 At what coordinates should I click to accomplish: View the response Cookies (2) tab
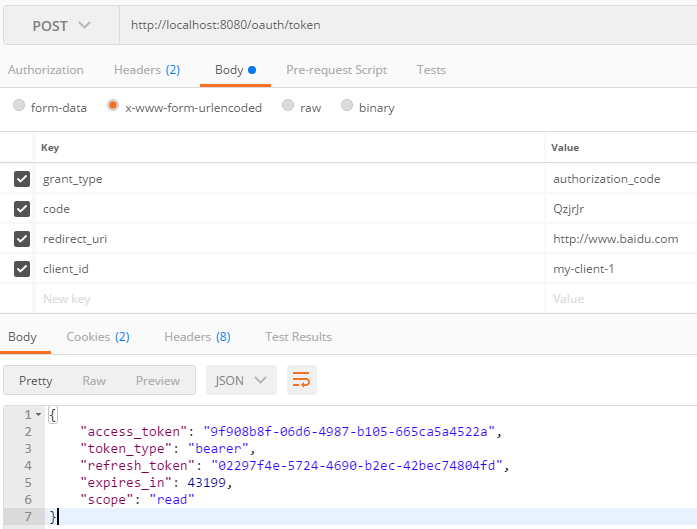point(98,337)
